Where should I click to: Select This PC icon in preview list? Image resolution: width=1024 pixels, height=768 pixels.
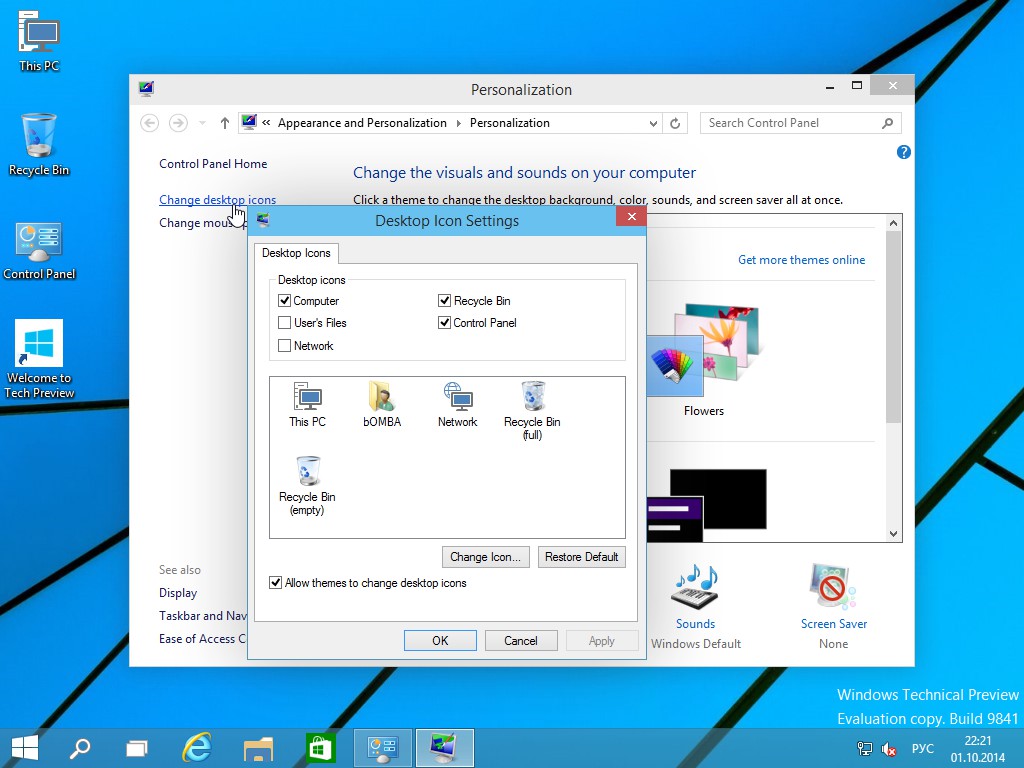click(307, 405)
